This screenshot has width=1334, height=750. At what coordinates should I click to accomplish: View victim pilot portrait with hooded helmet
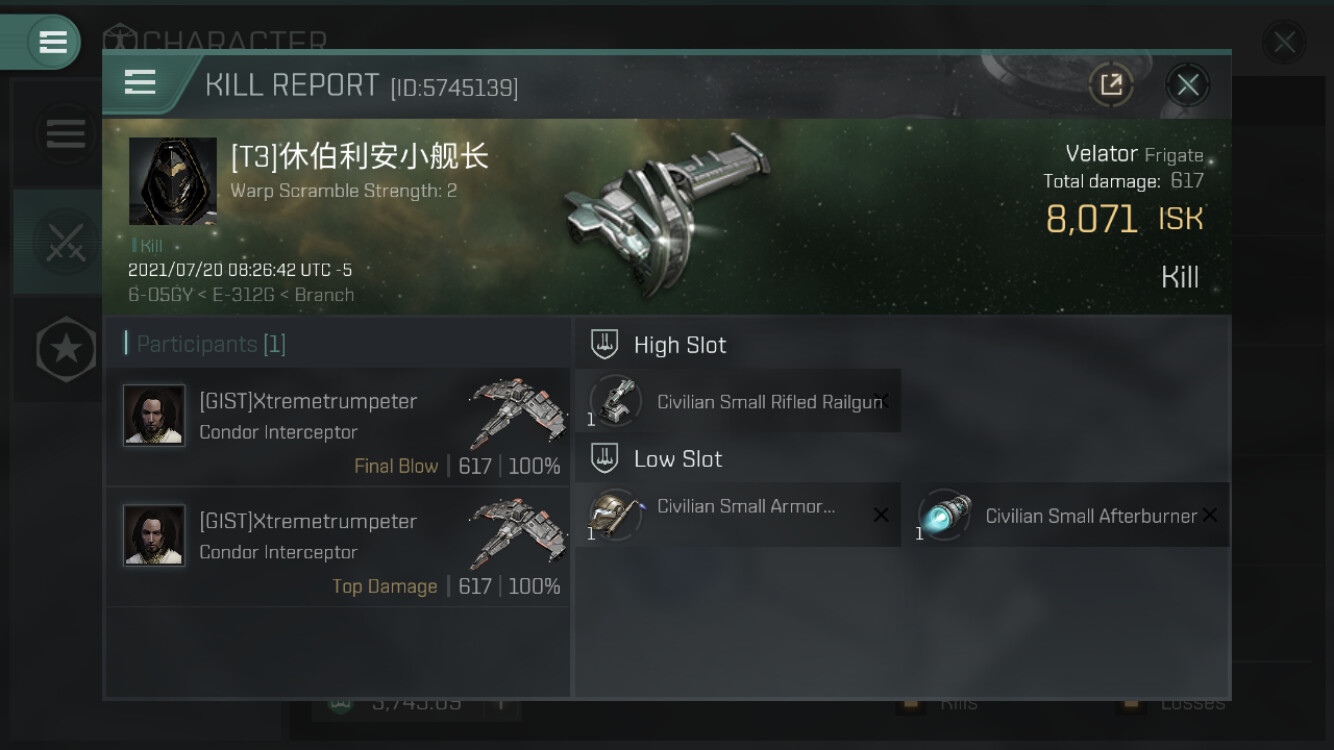coord(173,181)
